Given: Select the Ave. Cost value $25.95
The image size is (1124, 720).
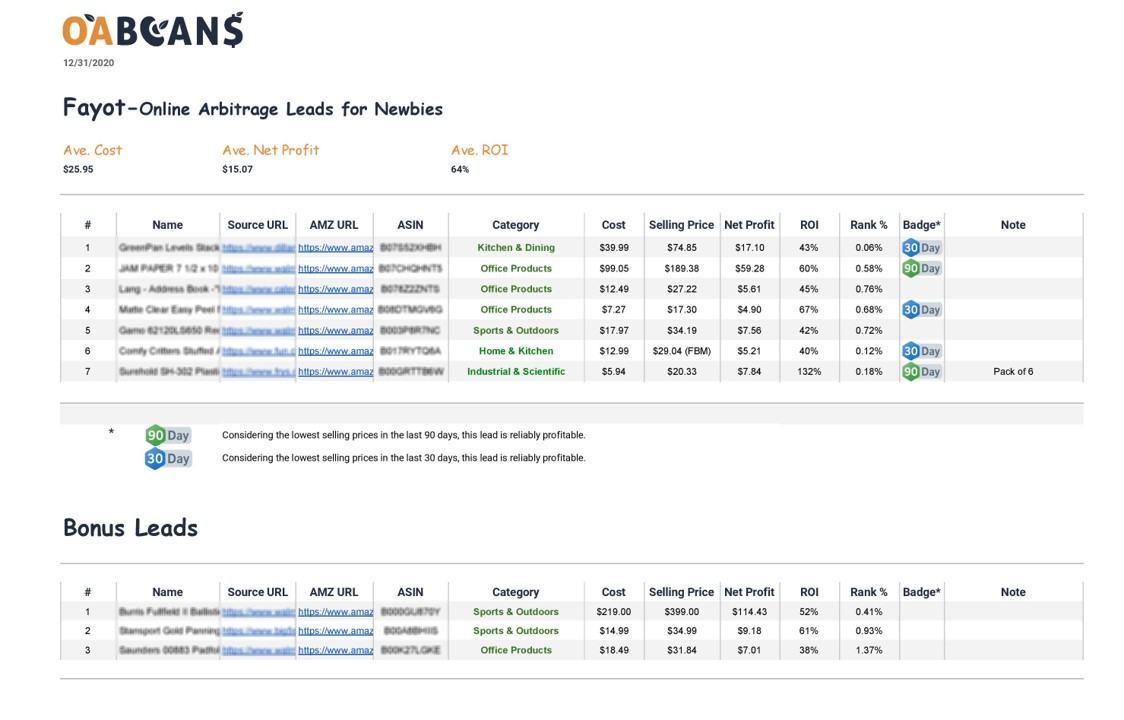Looking at the screenshot, I should click(x=78, y=170).
